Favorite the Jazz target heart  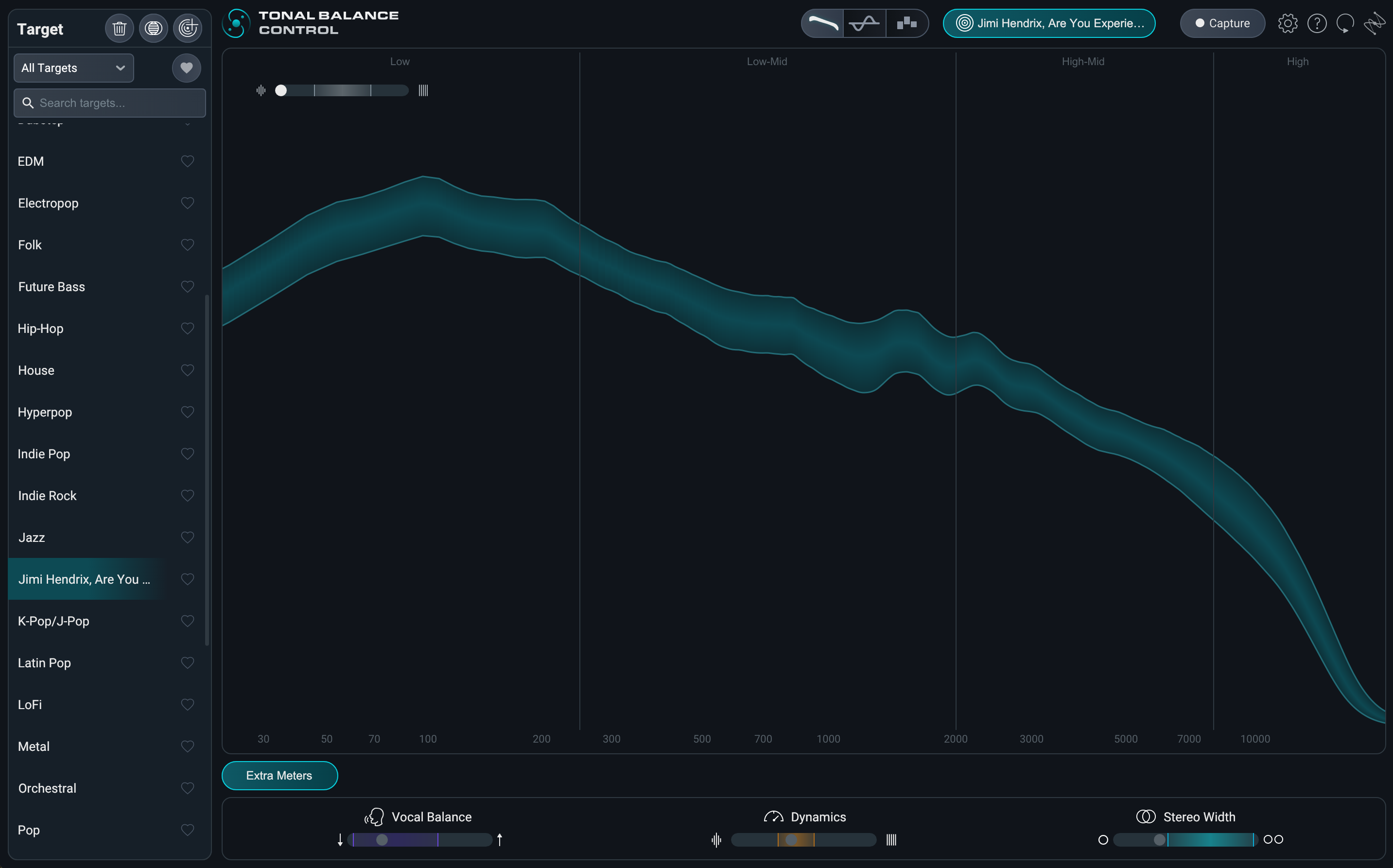coord(187,538)
